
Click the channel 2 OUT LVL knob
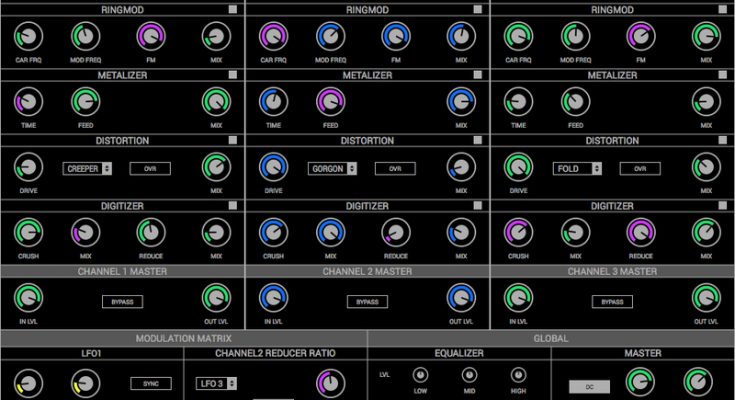461,297
